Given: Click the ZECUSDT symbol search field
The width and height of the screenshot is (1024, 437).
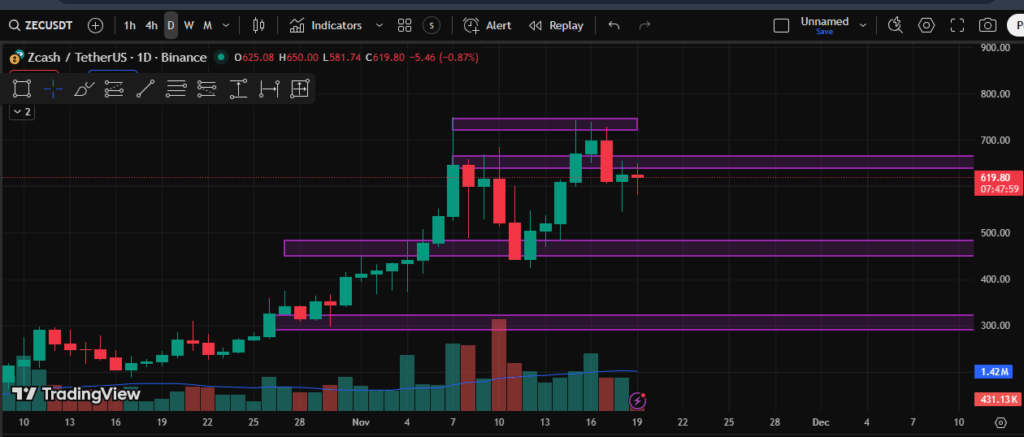Looking at the screenshot, I should click(43, 25).
